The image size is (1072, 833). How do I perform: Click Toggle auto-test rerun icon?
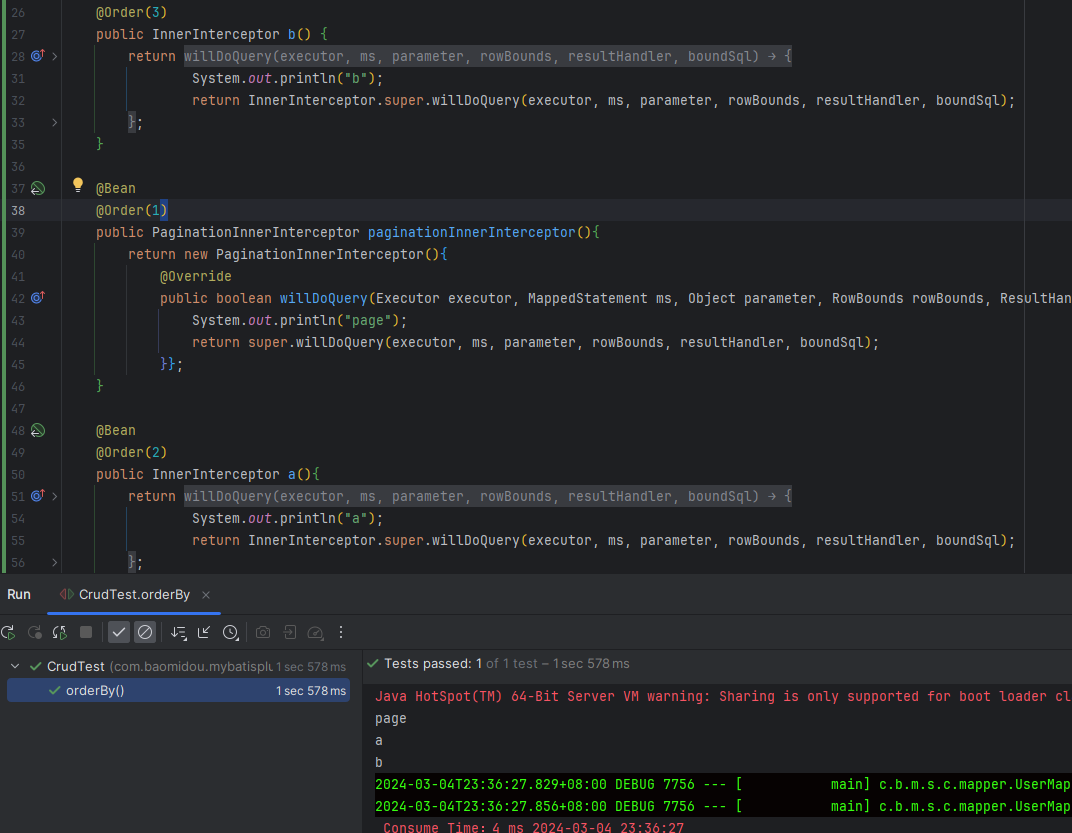[60, 632]
